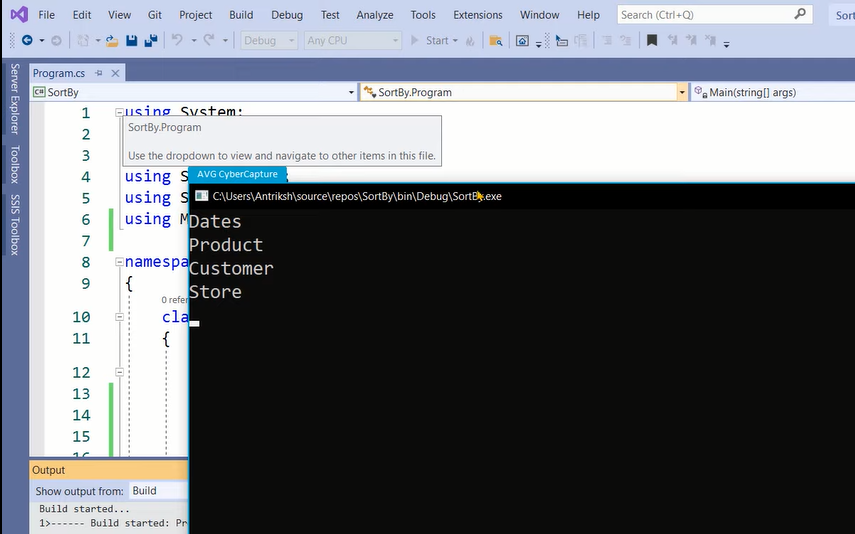Open the Show output from Build dropdown
This screenshot has width=855, height=534.
(159, 491)
